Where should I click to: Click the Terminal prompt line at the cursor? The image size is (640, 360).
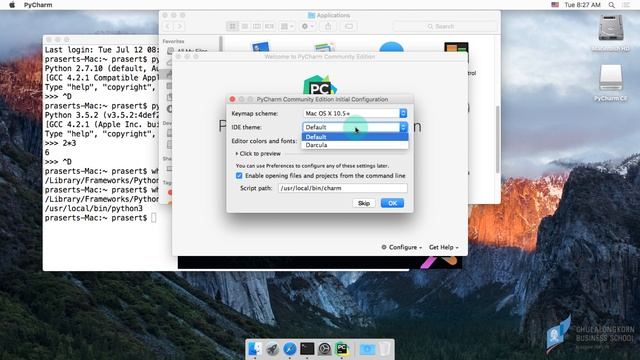tap(100, 218)
